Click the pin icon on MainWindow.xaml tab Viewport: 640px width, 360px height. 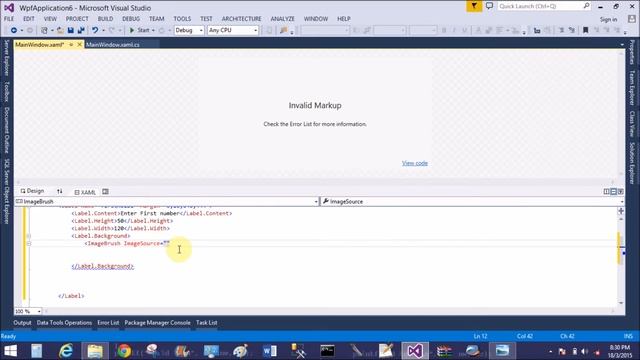[x=71, y=44]
